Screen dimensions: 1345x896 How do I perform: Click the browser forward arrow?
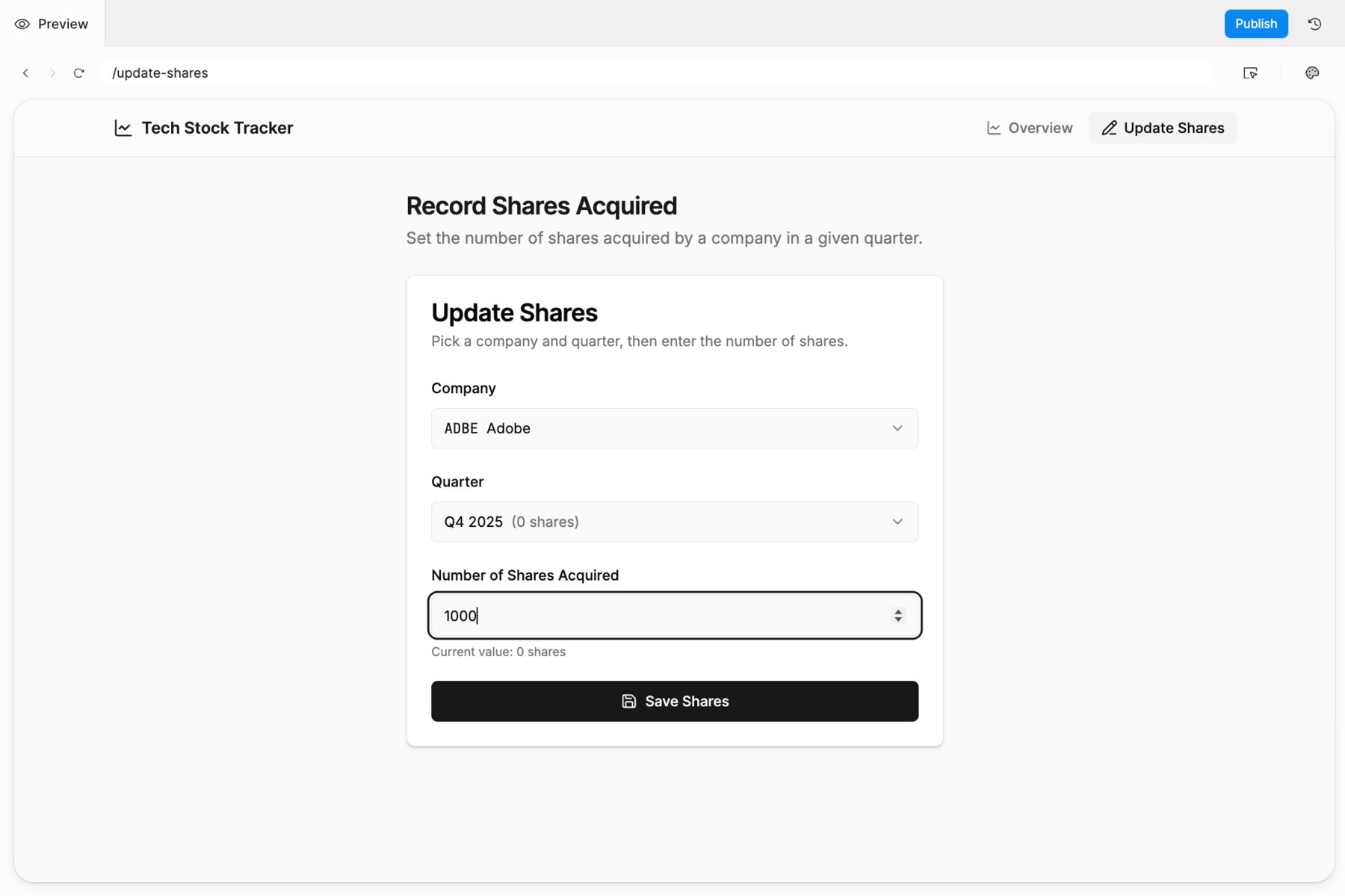(x=52, y=73)
